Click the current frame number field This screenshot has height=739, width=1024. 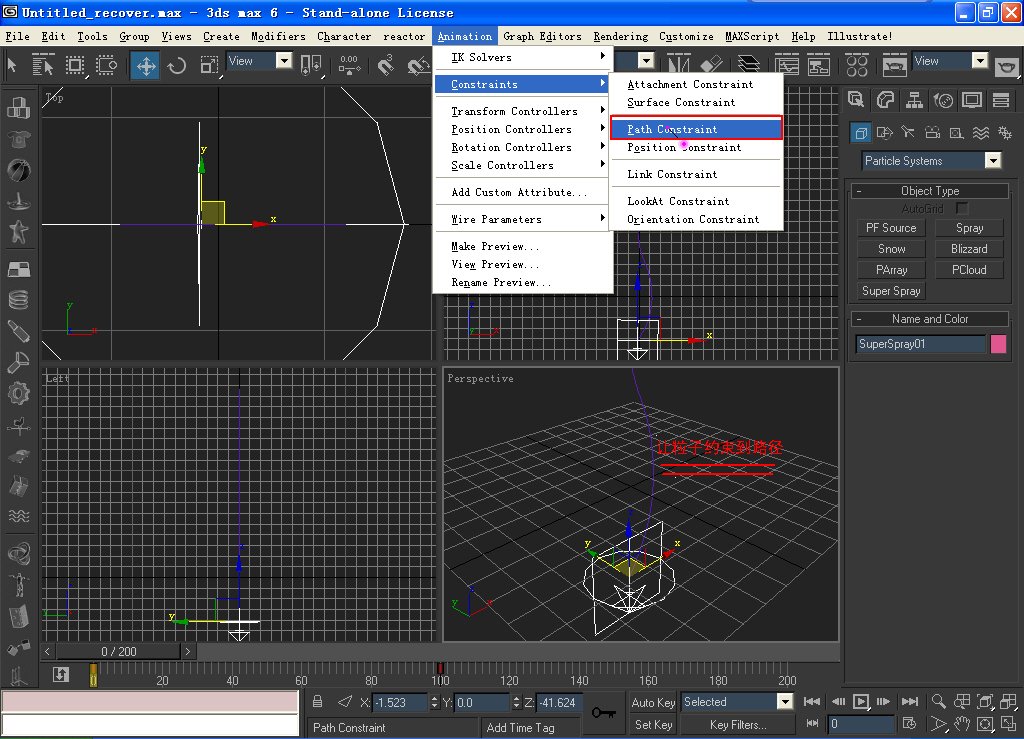(x=861, y=723)
